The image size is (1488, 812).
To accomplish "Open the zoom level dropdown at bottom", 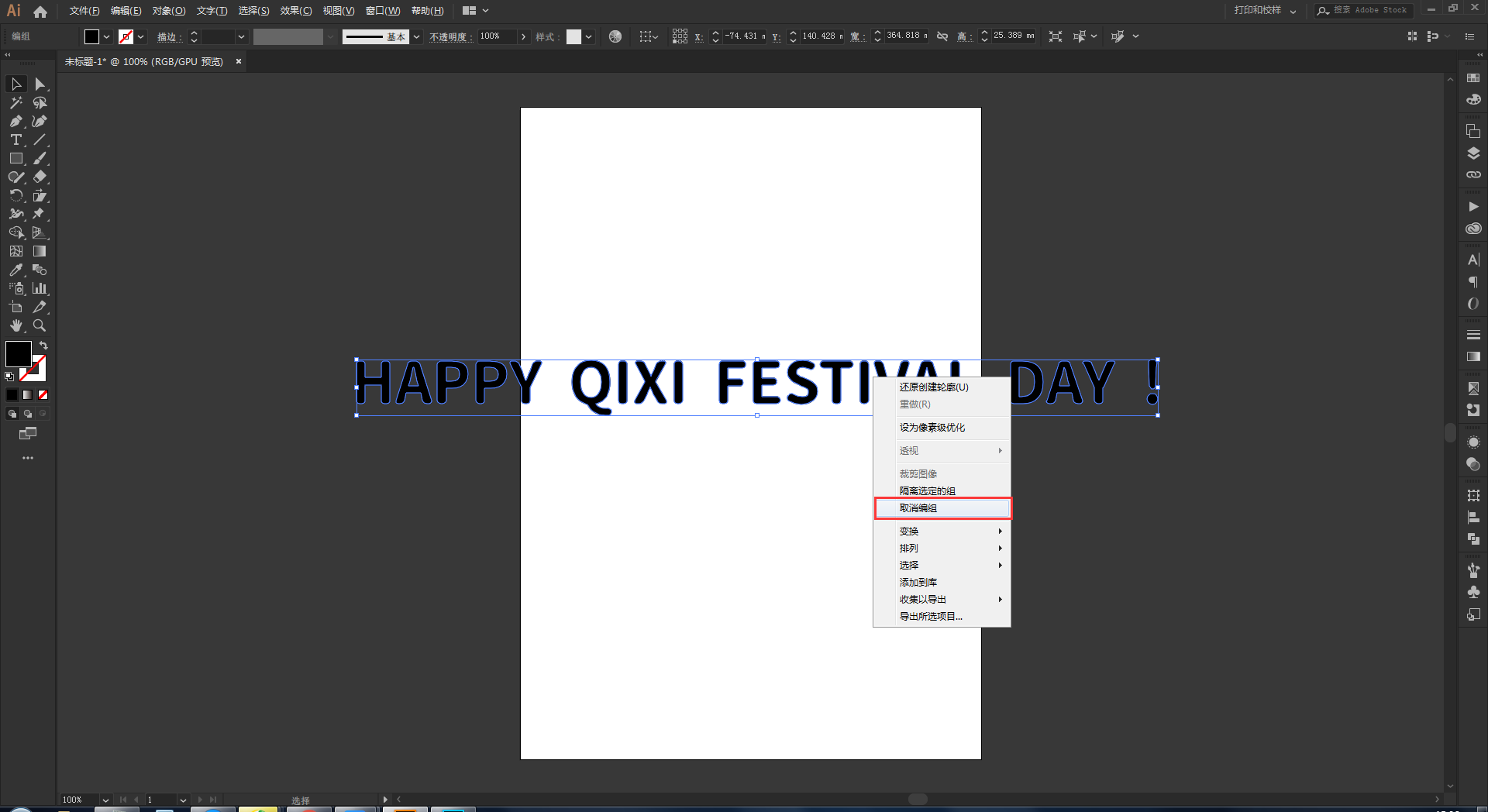I will (x=105, y=800).
